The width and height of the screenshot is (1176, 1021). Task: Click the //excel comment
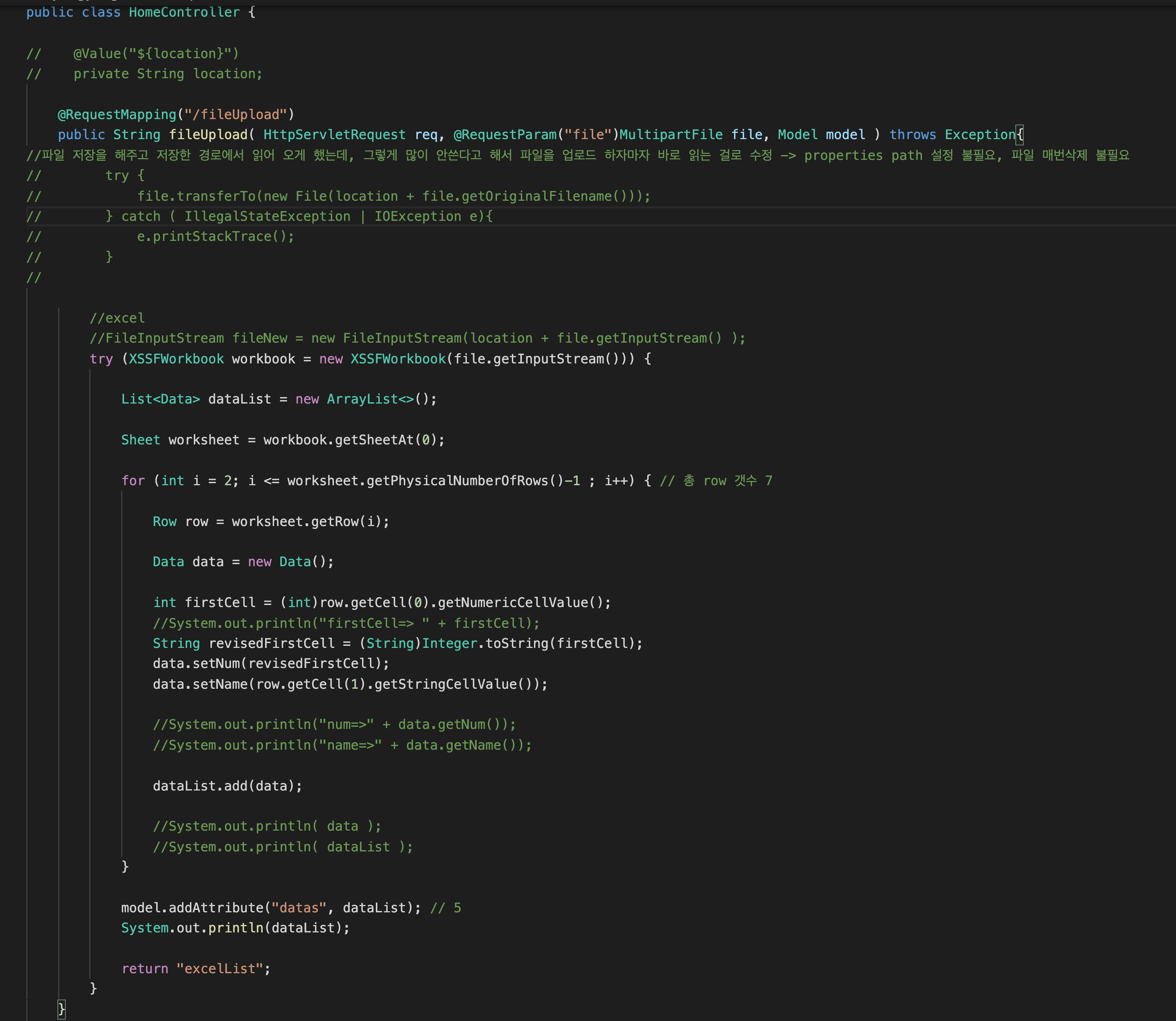(117, 318)
